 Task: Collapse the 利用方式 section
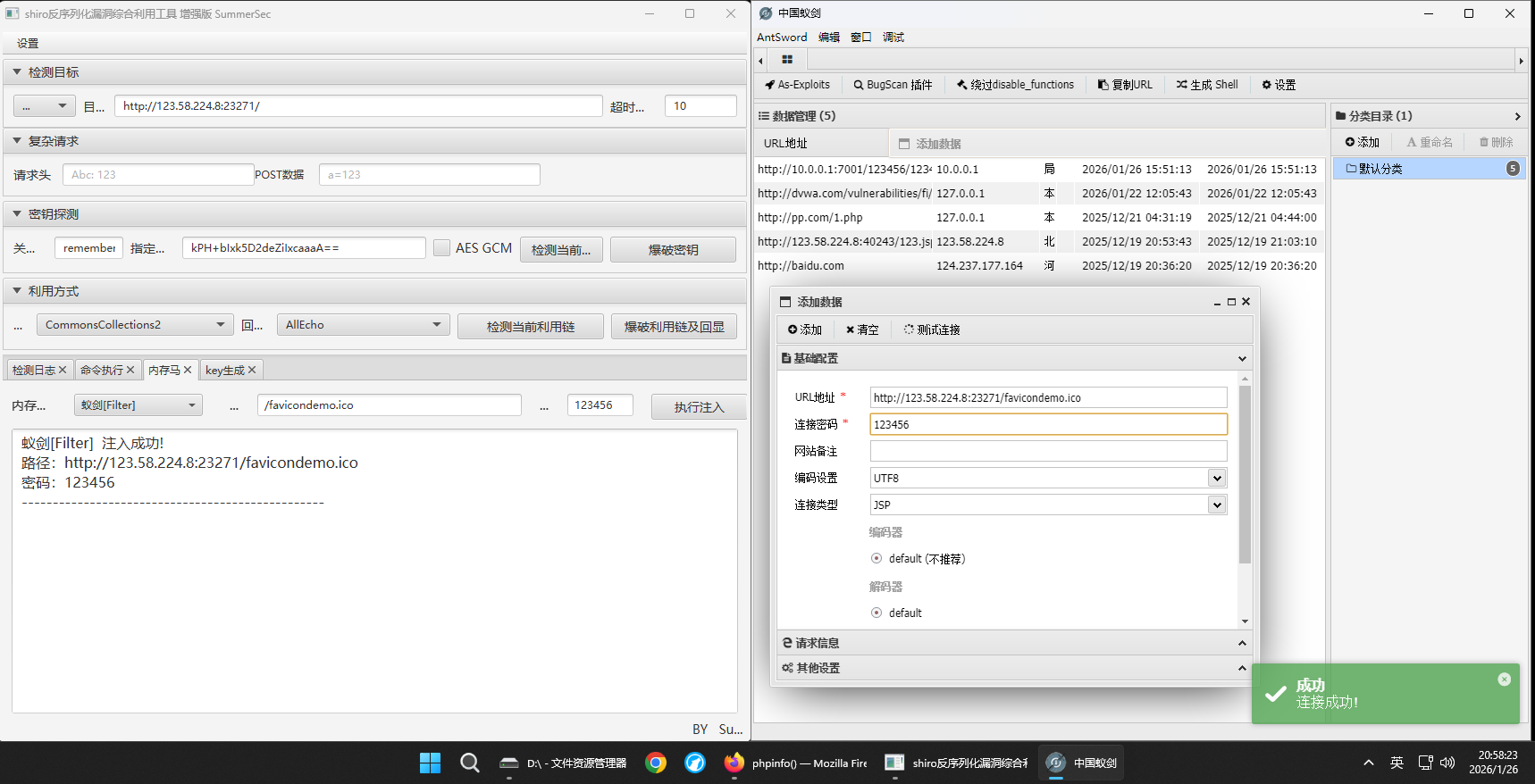(x=17, y=290)
